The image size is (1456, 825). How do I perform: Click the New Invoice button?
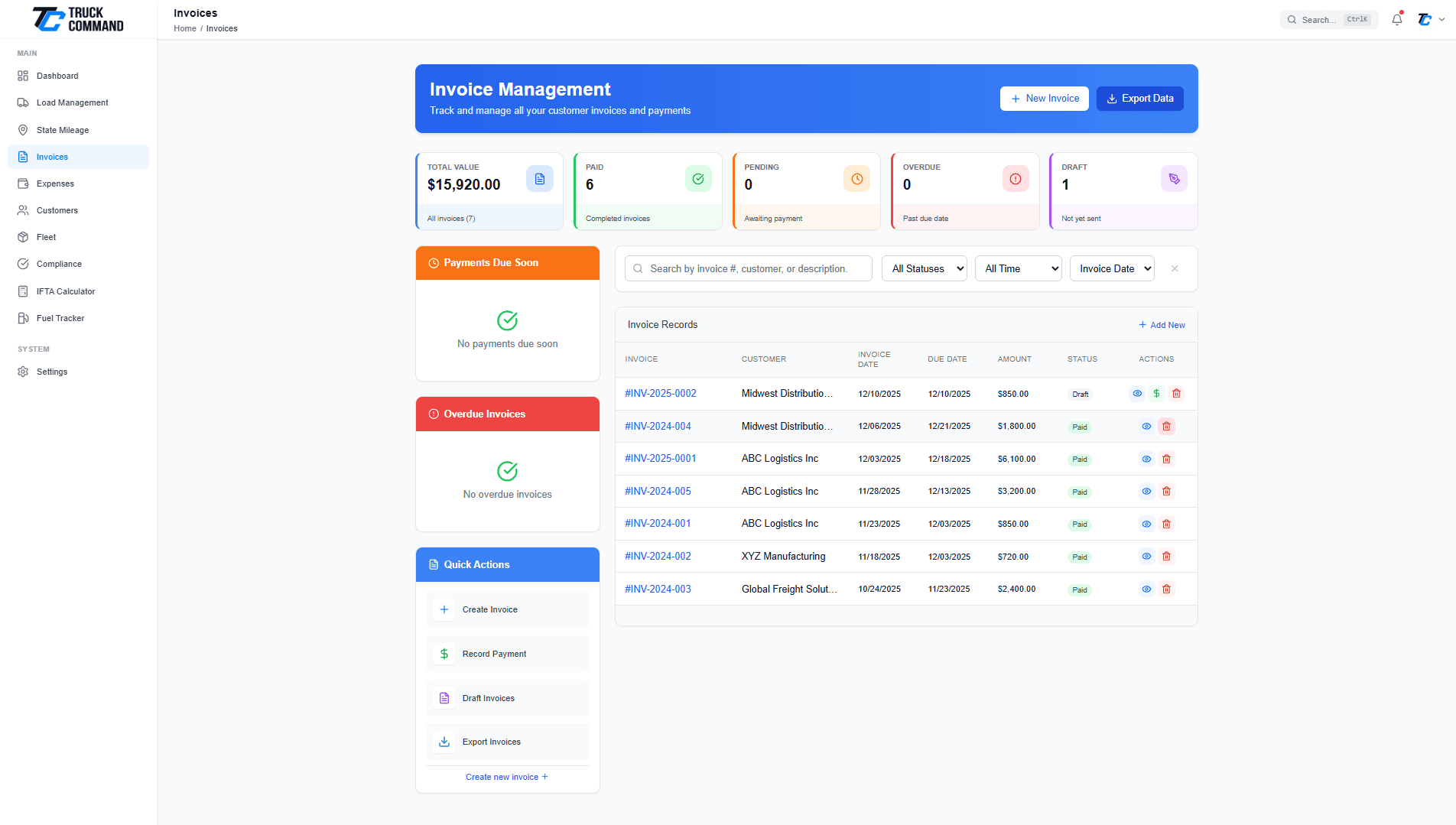(1044, 99)
